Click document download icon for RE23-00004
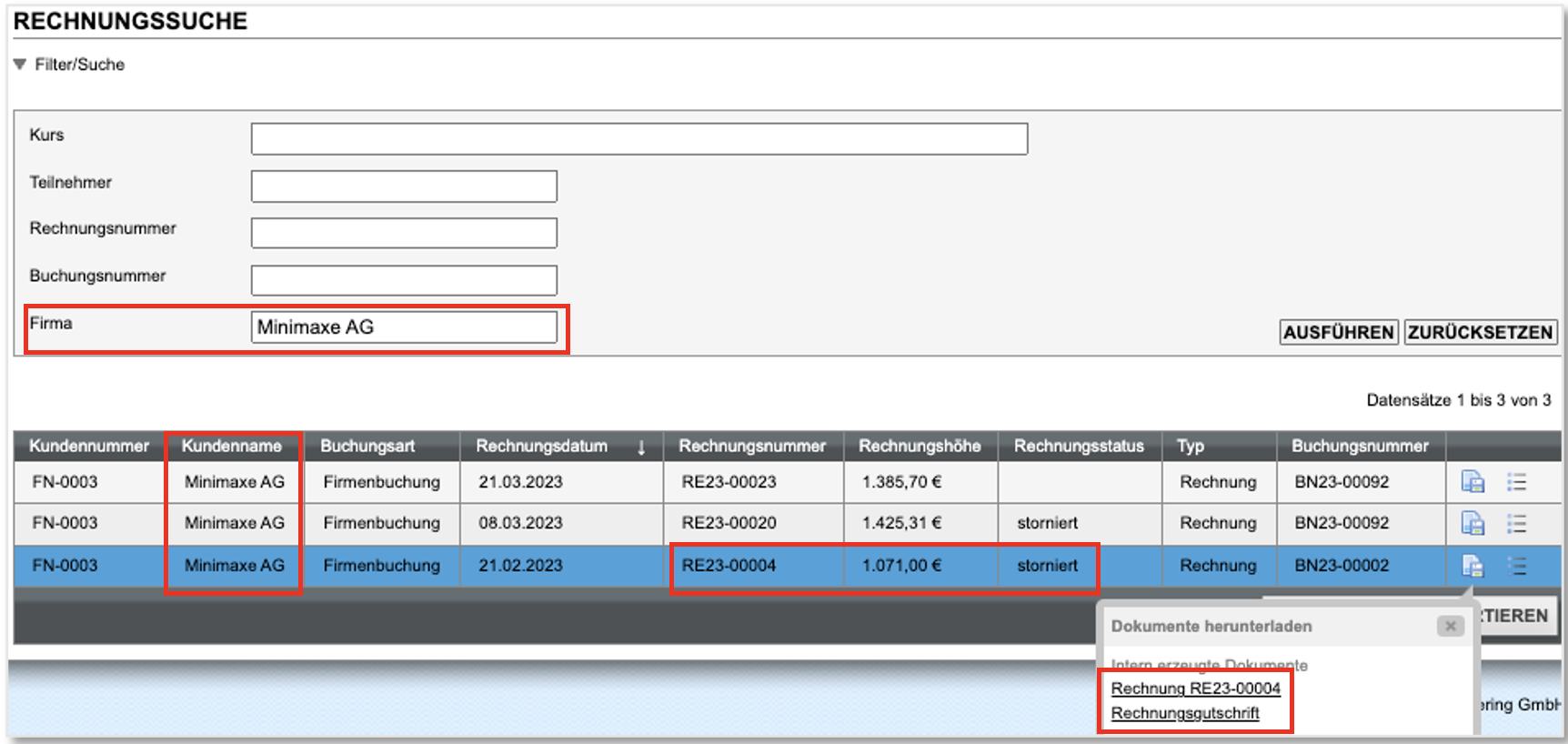 tap(1472, 566)
